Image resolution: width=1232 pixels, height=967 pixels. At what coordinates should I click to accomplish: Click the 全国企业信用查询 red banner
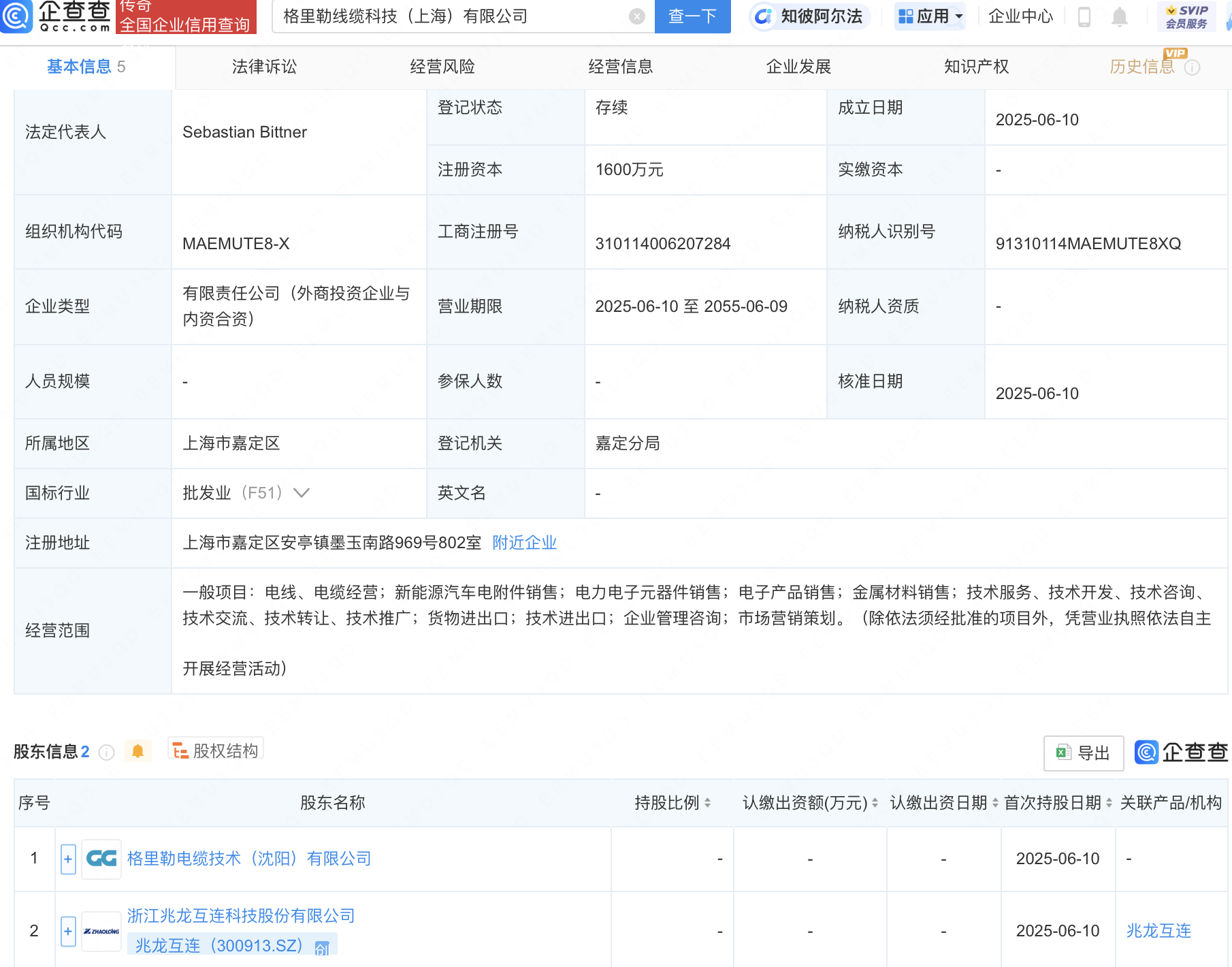[186, 16]
